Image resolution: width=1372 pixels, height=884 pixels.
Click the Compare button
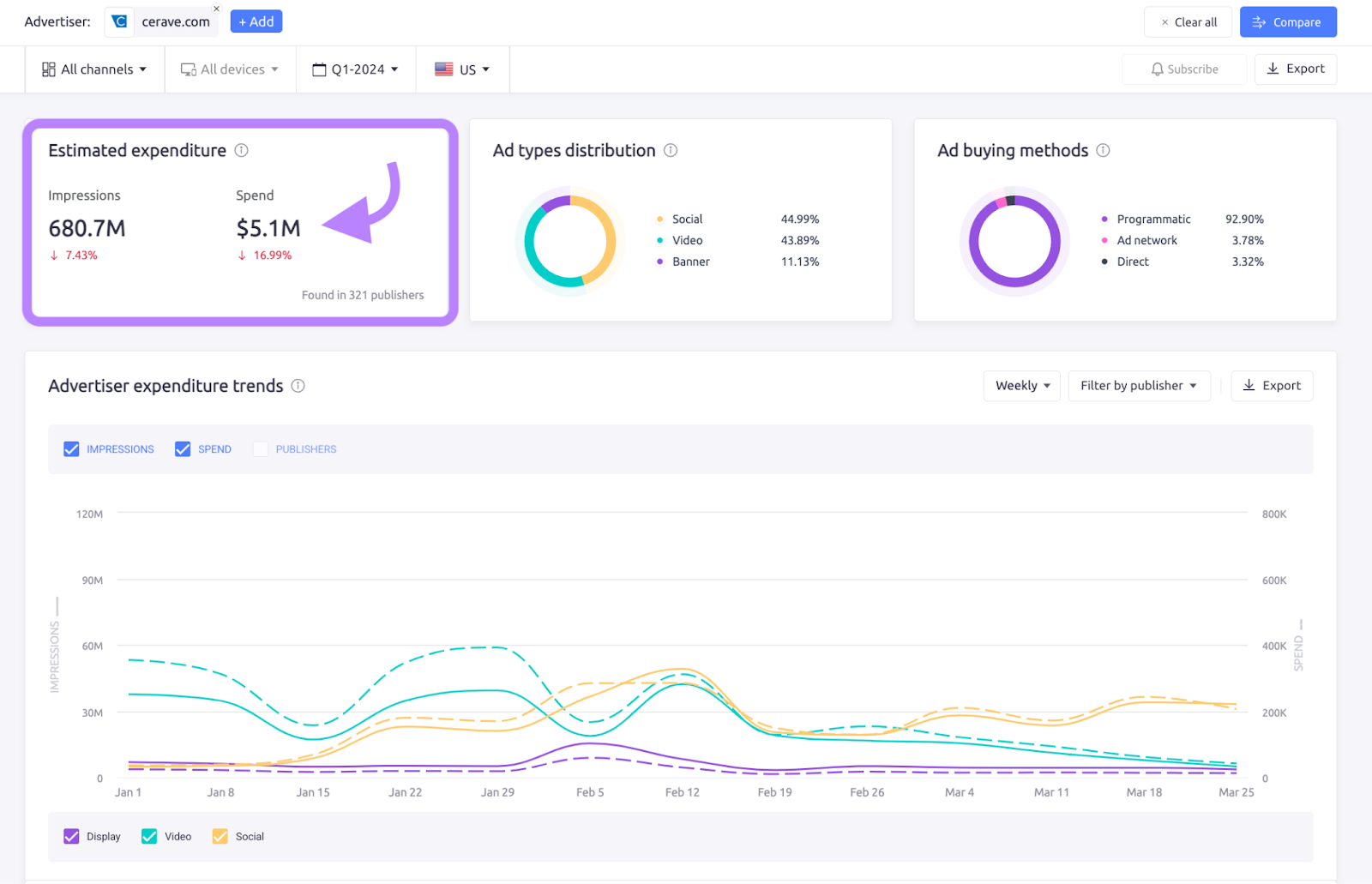coord(1288,21)
